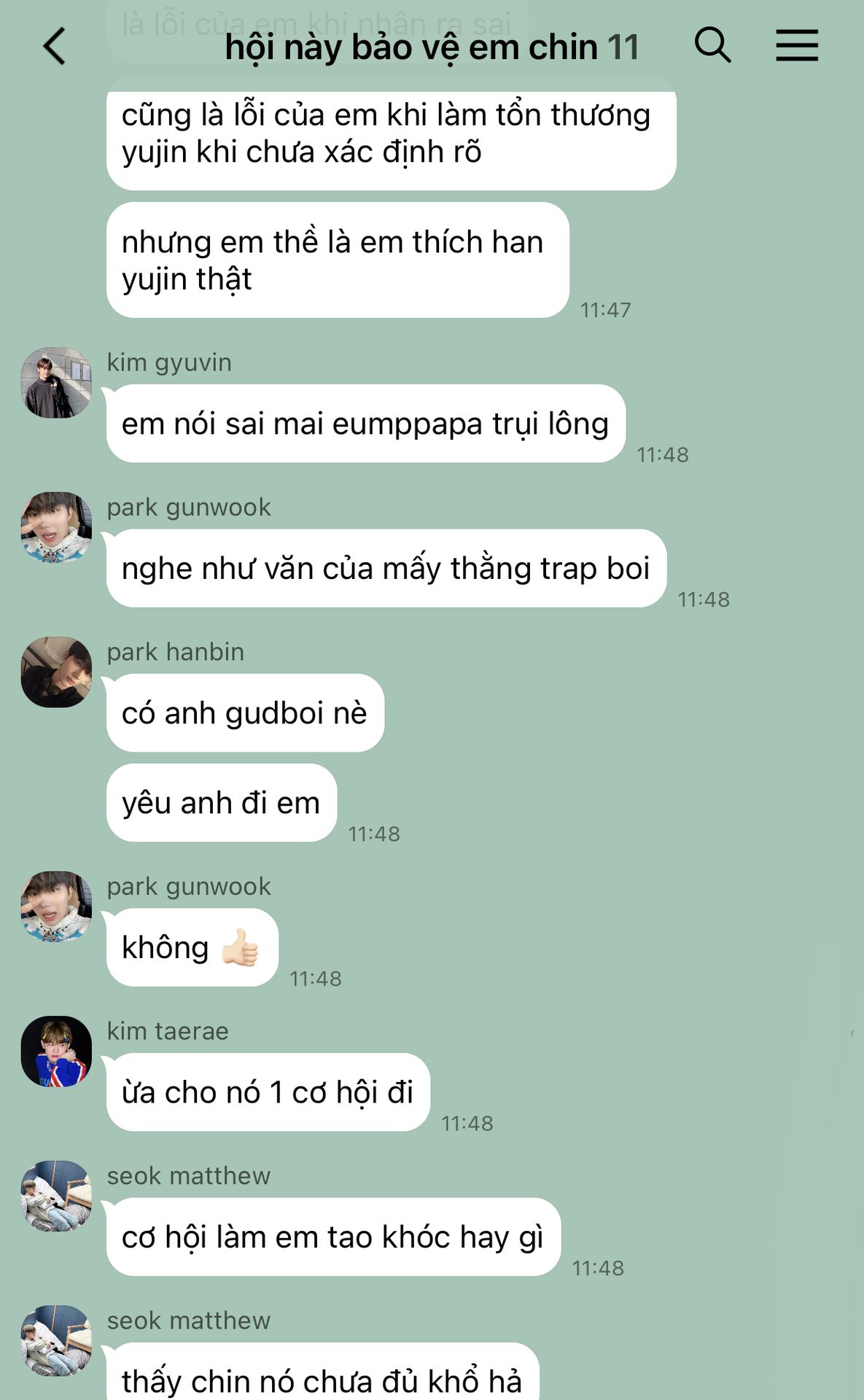Tap the 'yêu anh đi em' bubble
Image resolution: width=864 pixels, height=1400 pixels.
click(222, 803)
